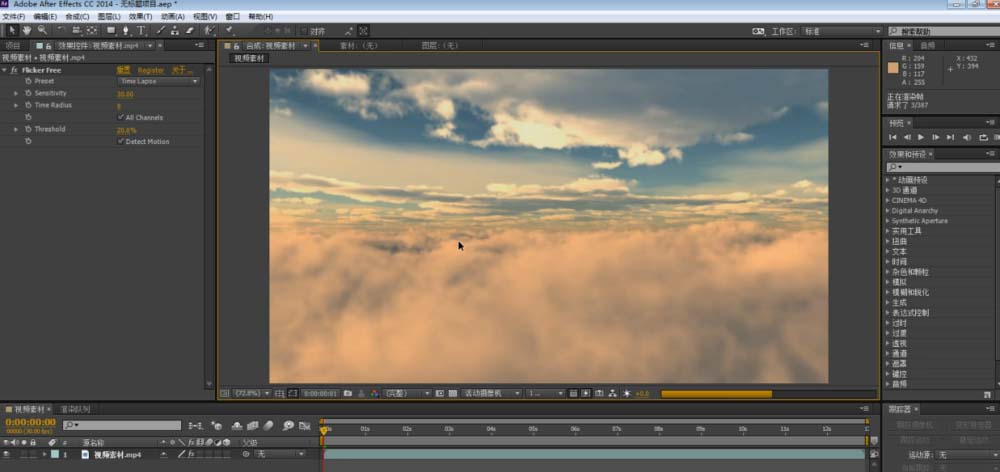Select the Type text tool
Screen dimensions: 1000x472
[142, 30]
